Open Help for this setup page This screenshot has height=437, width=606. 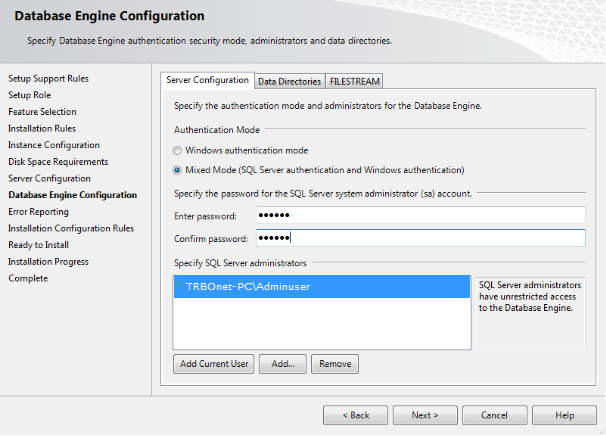tap(564, 414)
